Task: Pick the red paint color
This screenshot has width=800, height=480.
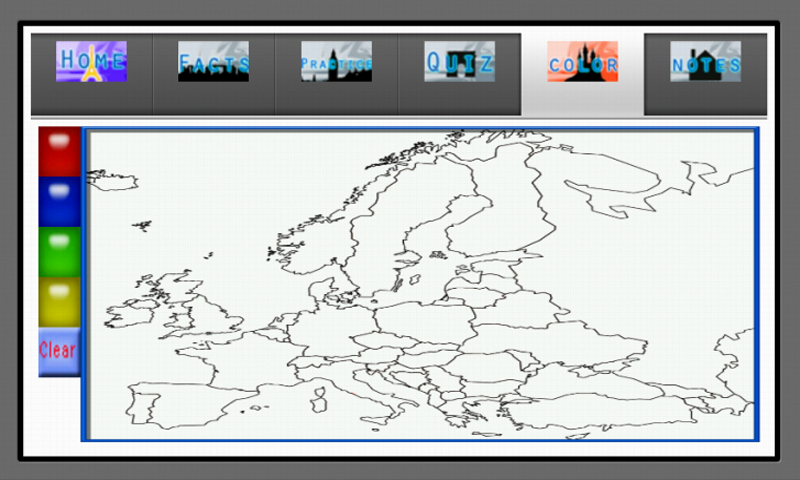Action: pyautogui.click(x=59, y=152)
